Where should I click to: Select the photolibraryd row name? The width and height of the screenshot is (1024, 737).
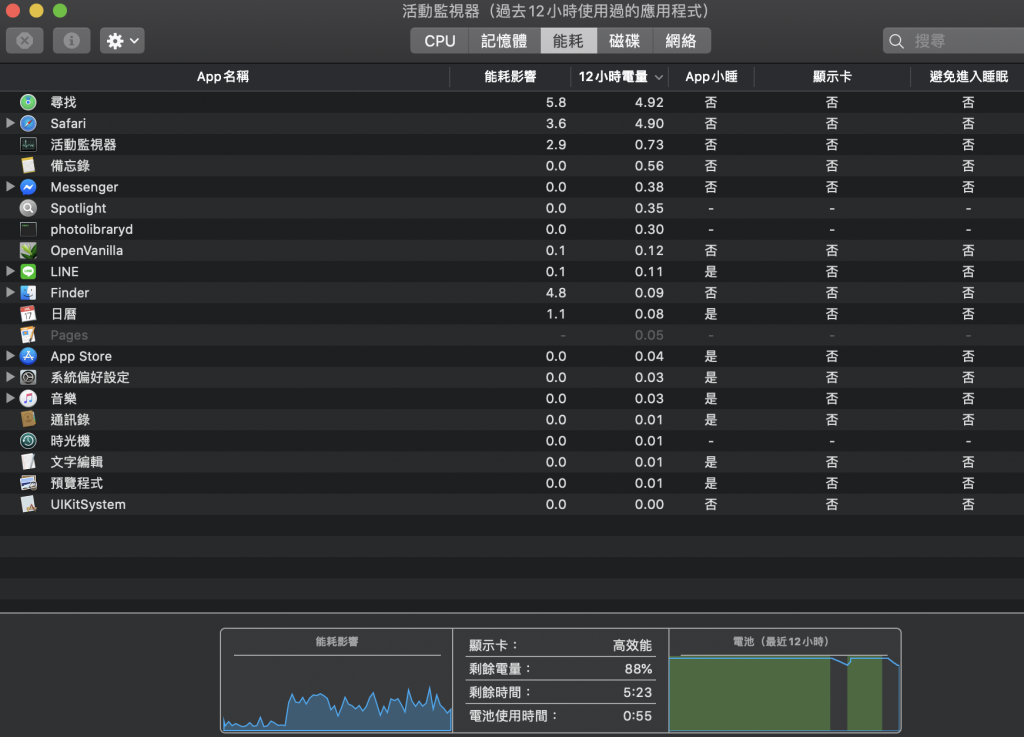pos(91,230)
